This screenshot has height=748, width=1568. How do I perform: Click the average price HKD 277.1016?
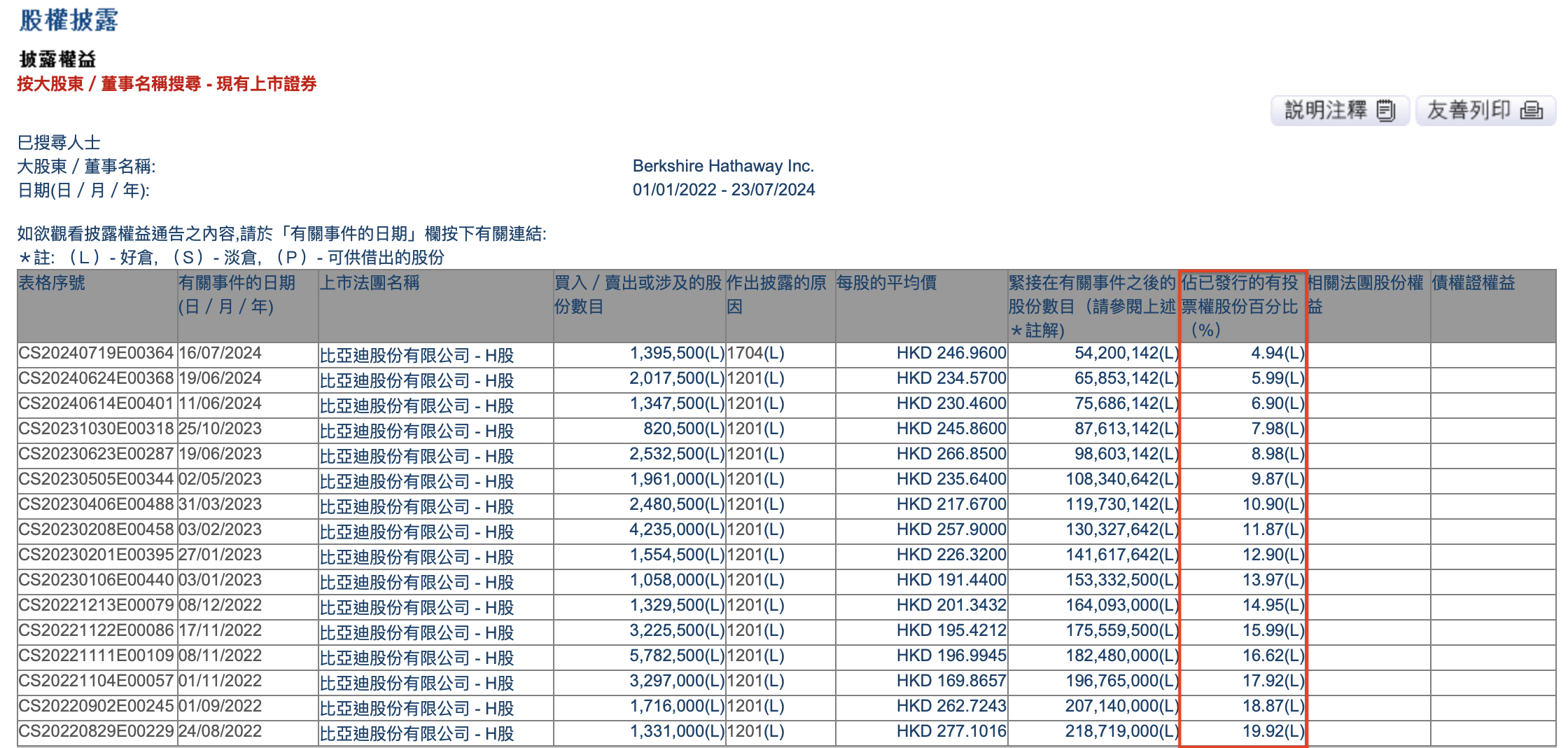pyautogui.click(x=951, y=731)
